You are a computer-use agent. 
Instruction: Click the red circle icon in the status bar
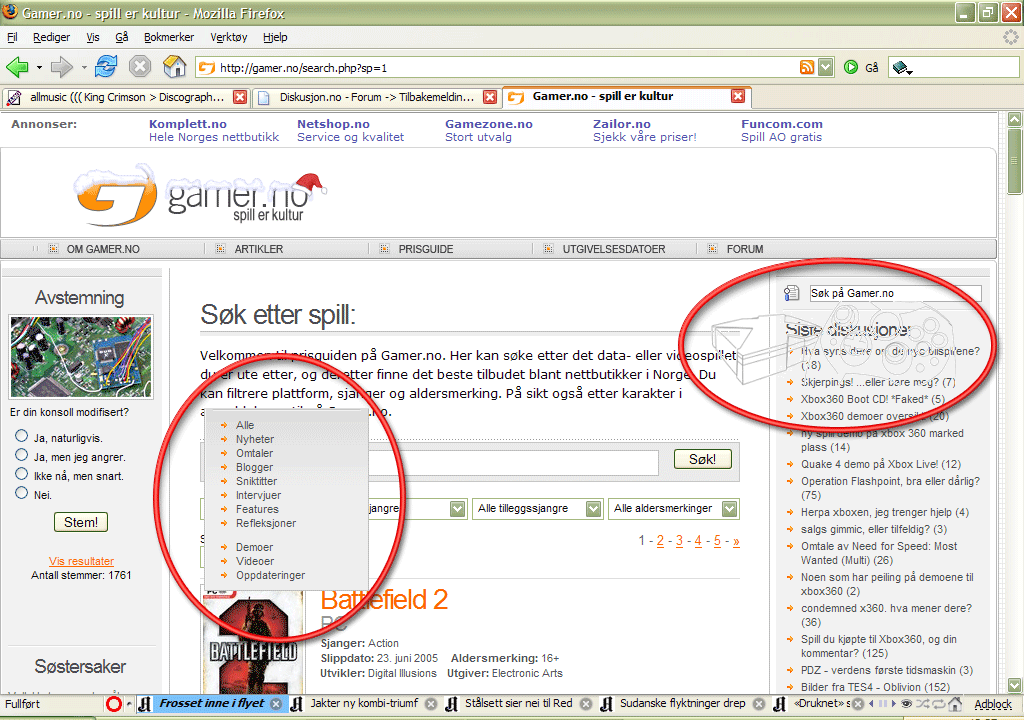click(x=114, y=704)
